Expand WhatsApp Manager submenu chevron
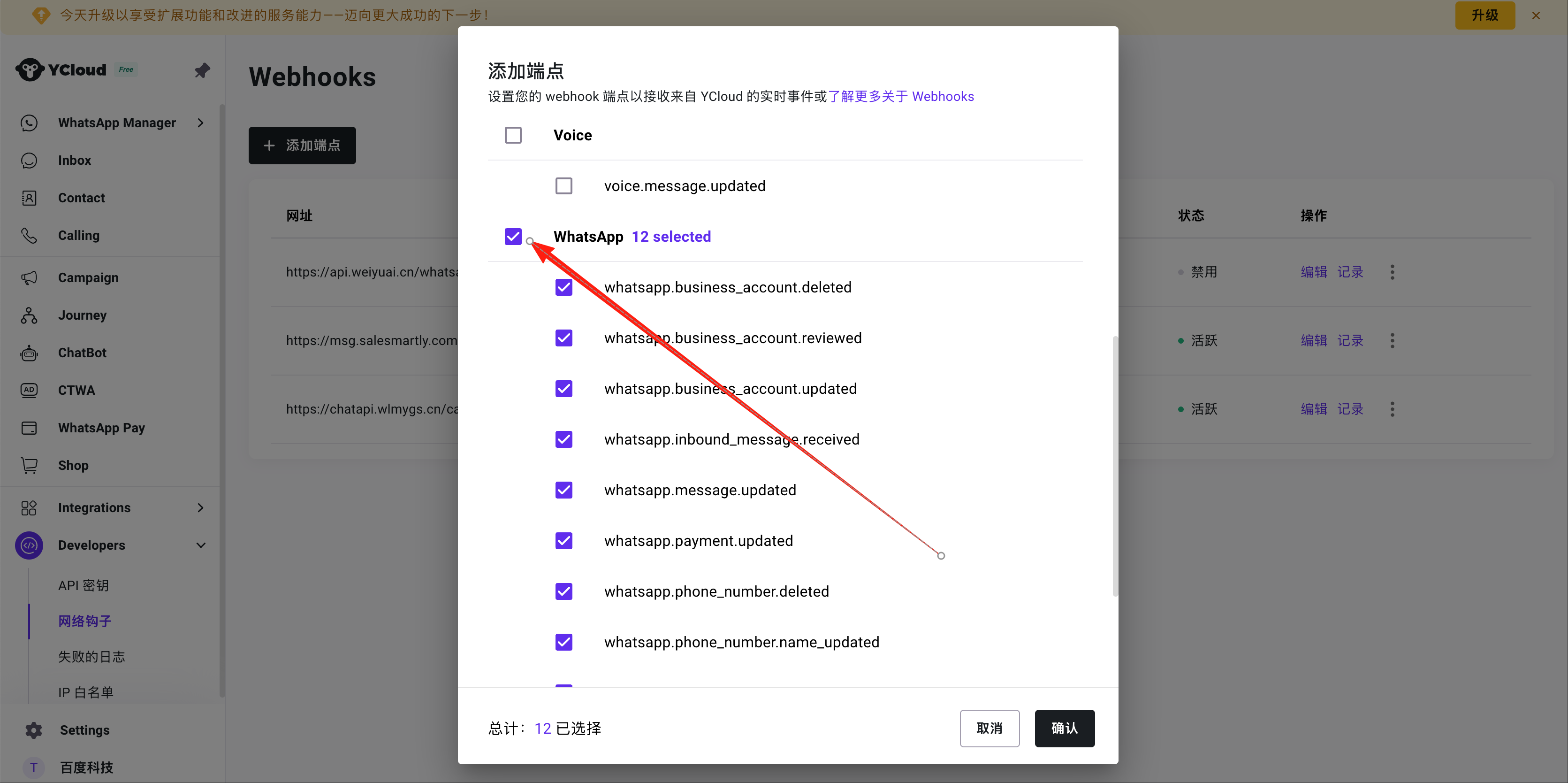 200,123
